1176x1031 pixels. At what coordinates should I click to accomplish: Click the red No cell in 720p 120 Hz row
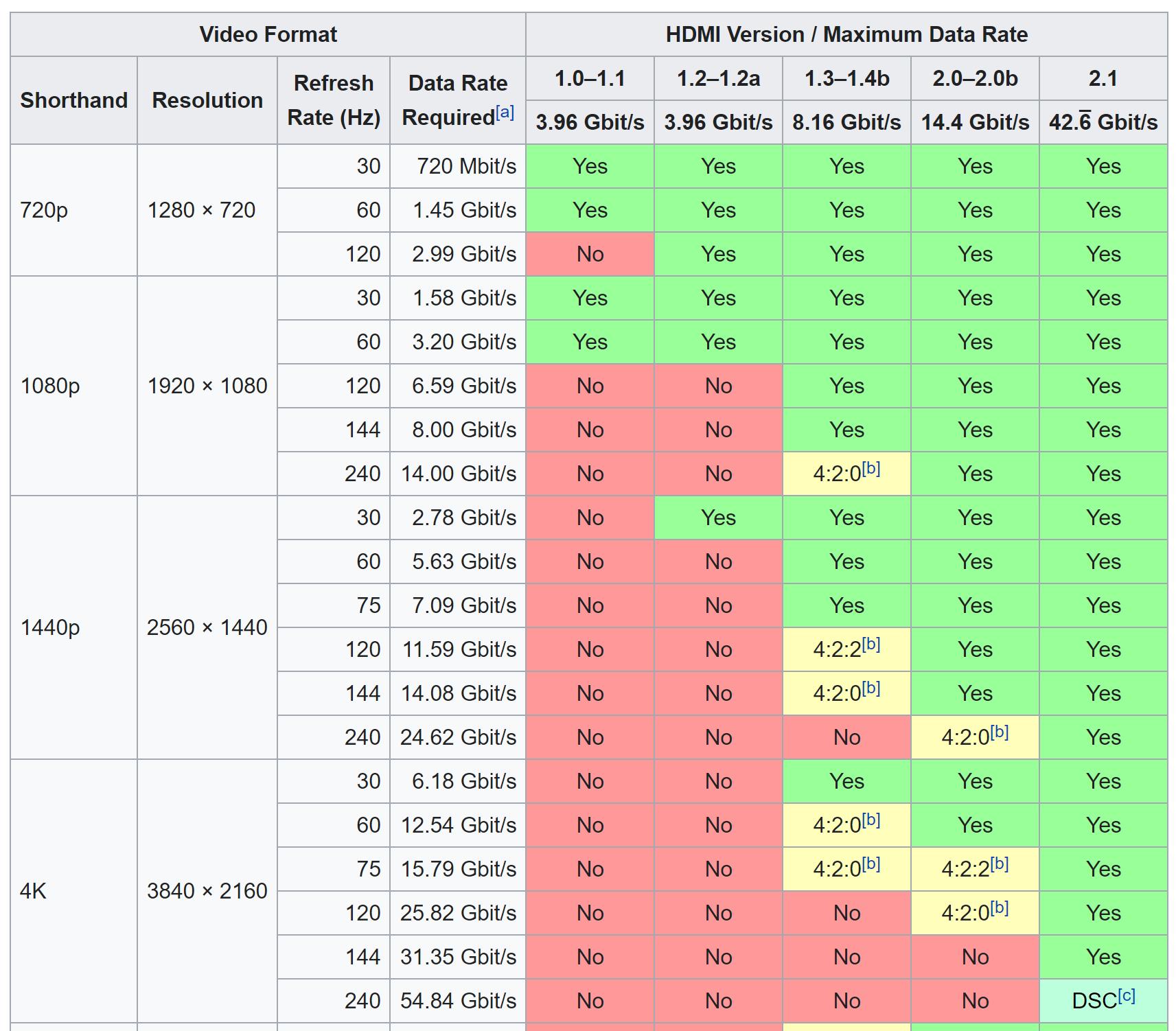[x=590, y=254]
